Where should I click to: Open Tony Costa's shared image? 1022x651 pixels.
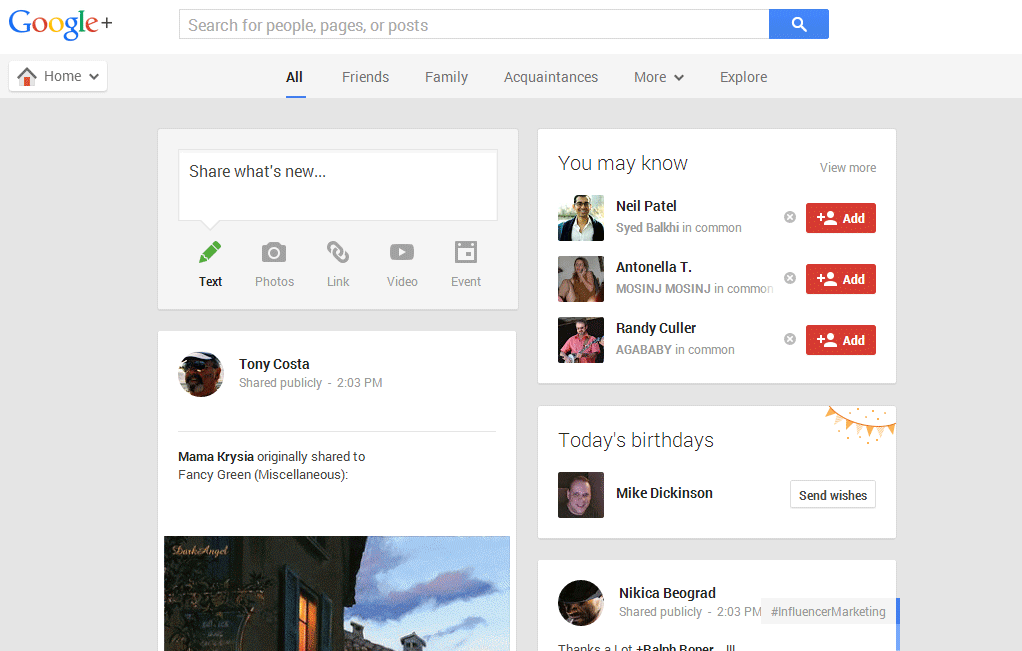point(337,593)
